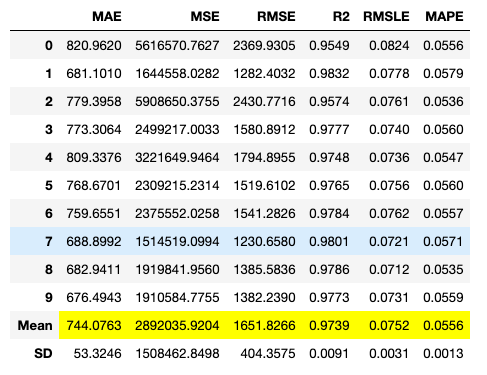
Task: Click MAPE value 0.0579
Action: point(443,73)
